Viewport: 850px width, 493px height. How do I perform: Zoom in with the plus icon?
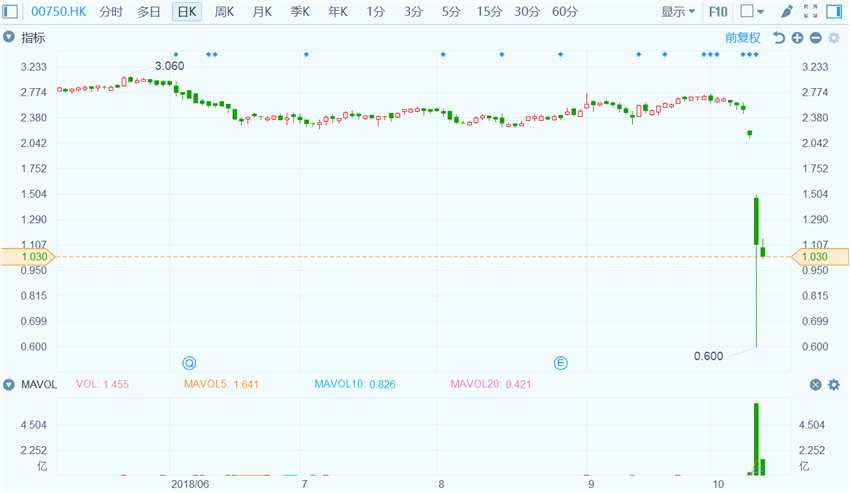pyautogui.click(x=797, y=37)
